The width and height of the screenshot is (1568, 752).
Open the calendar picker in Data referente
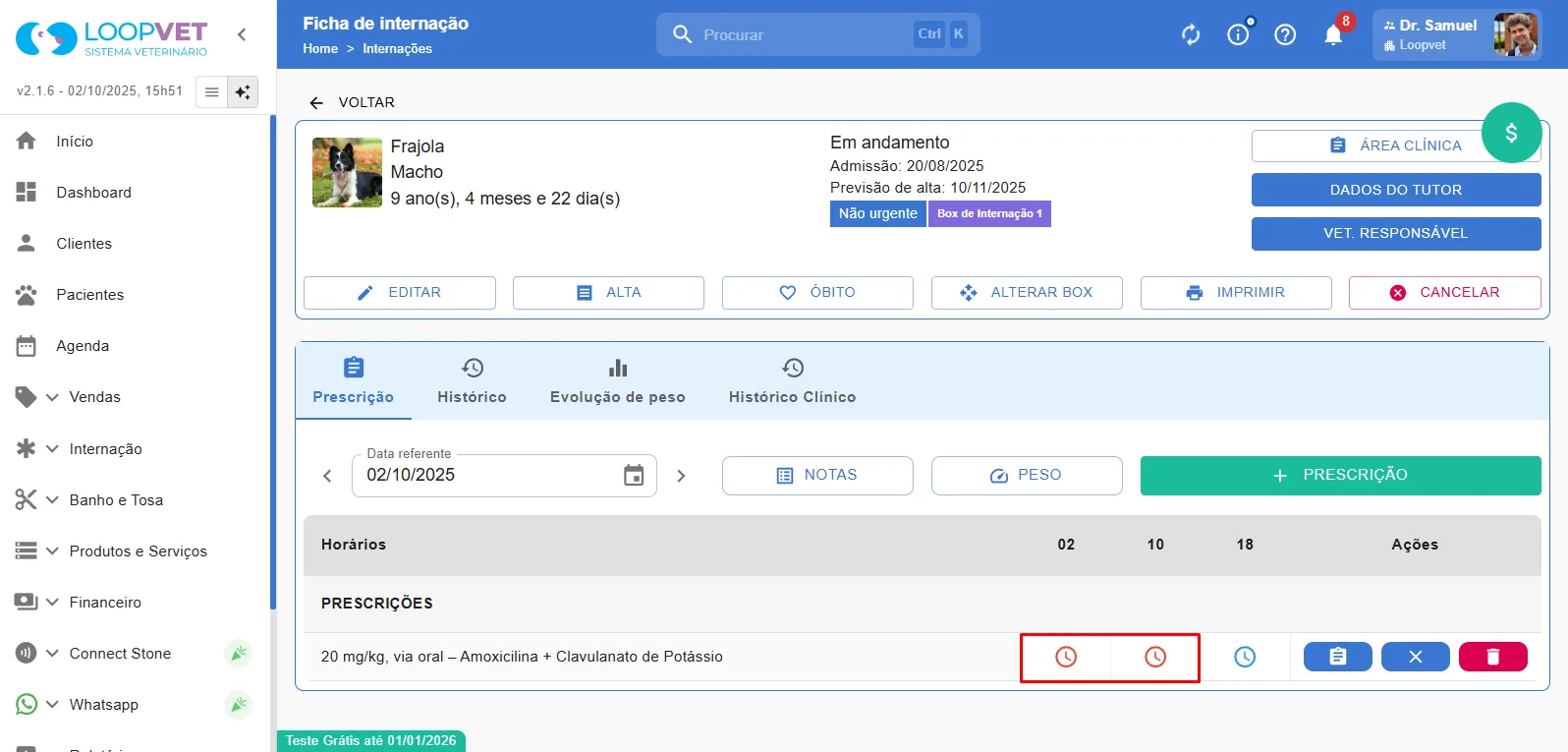click(634, 476)
